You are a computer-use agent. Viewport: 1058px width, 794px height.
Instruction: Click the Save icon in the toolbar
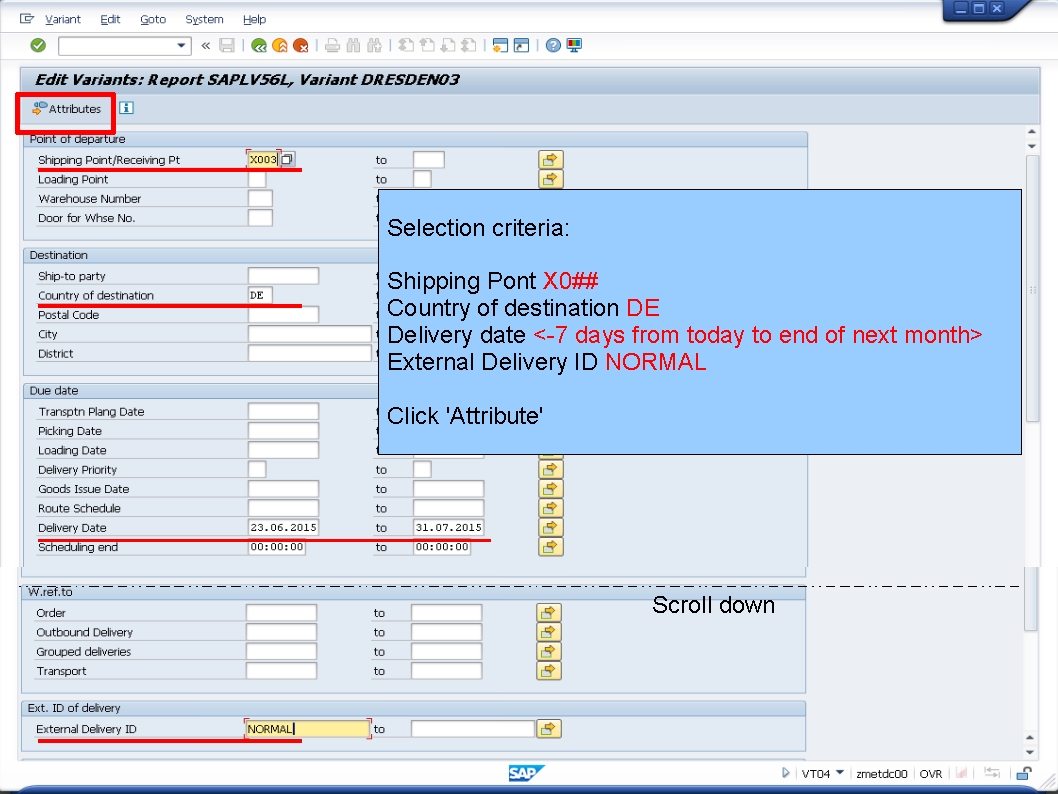226,45
